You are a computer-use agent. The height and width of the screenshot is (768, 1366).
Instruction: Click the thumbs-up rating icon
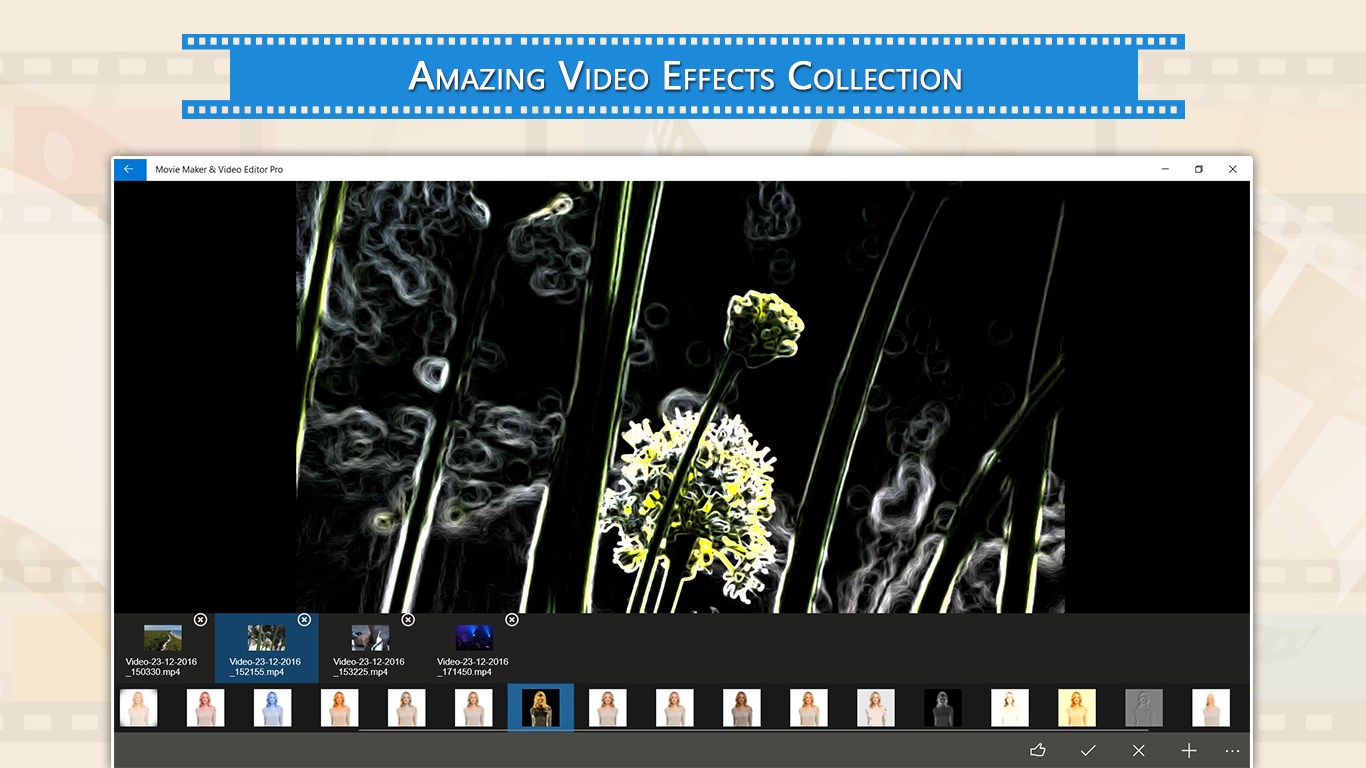pyautogui.click(x=1037, y=750)
